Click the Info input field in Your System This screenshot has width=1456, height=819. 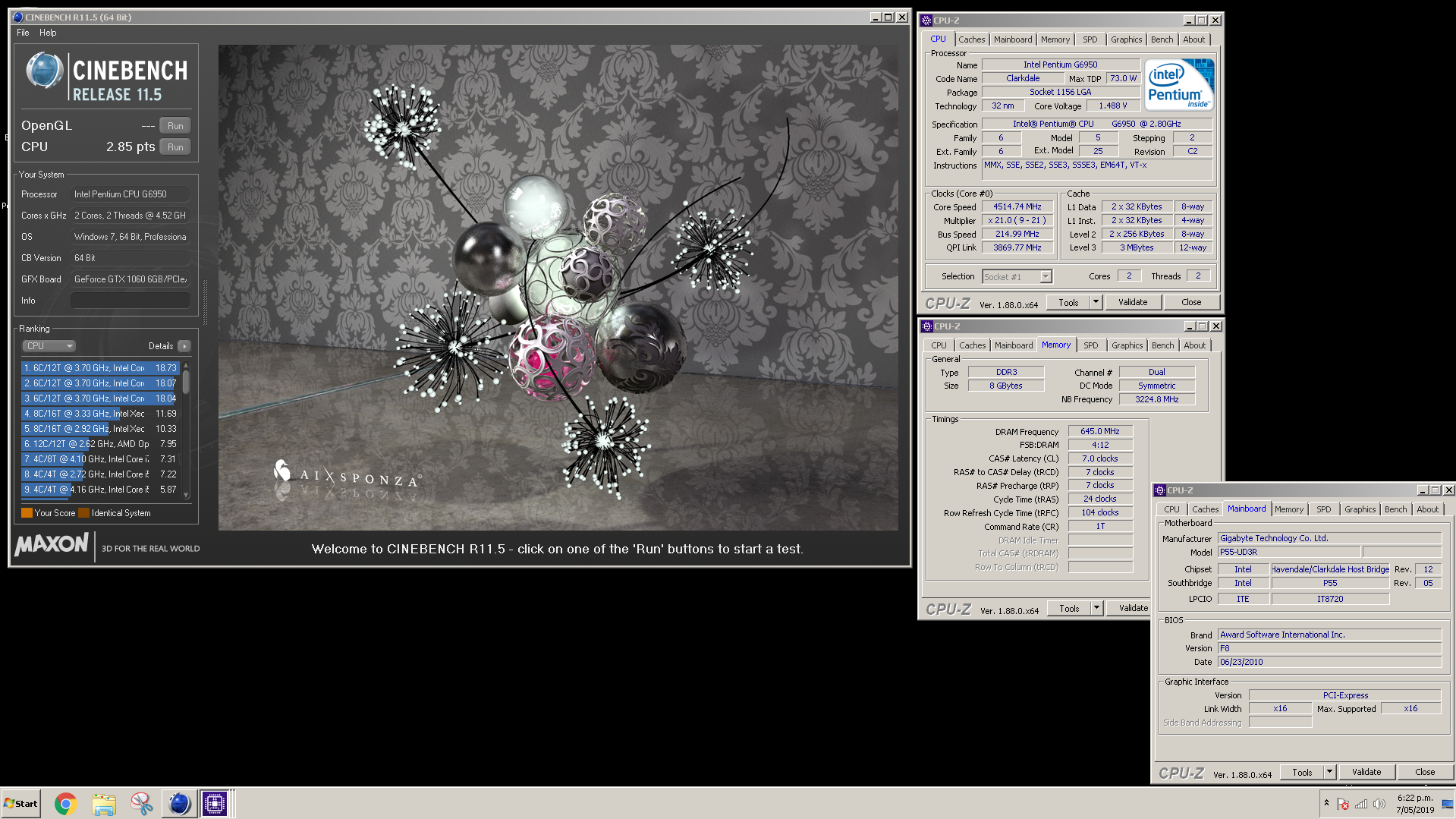coord(130,301)
